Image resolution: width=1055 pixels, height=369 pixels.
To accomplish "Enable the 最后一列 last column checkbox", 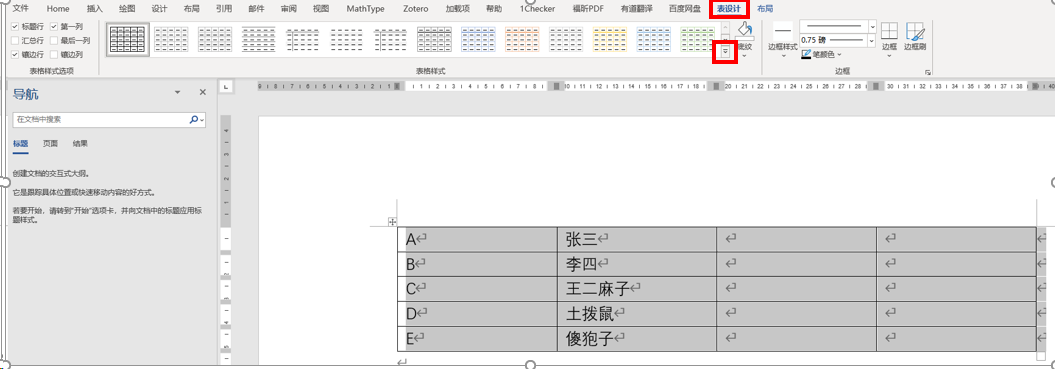I will click(x=54, y=40).
